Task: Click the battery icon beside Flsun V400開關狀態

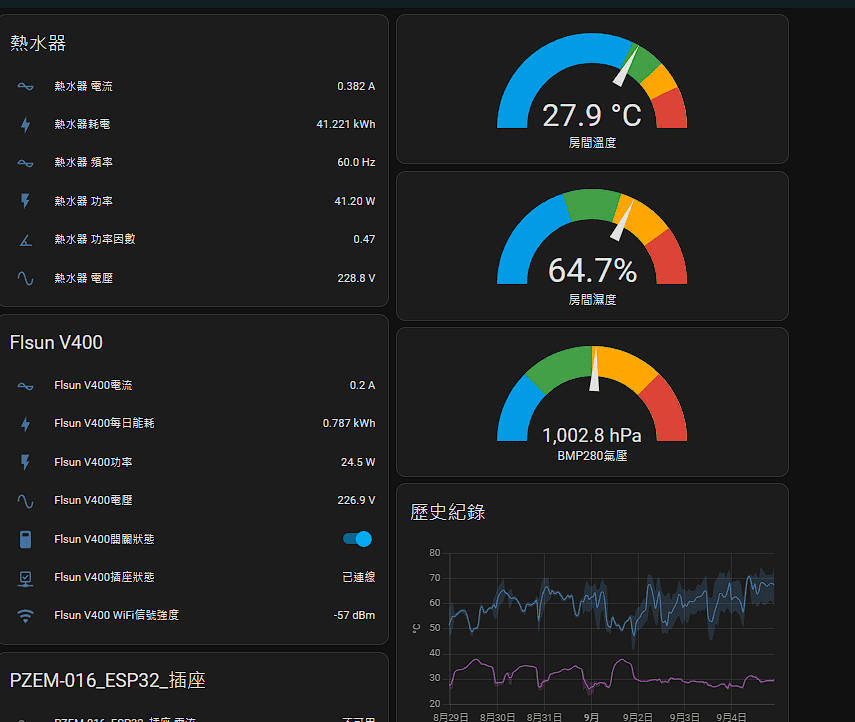Action: [25, 539]
